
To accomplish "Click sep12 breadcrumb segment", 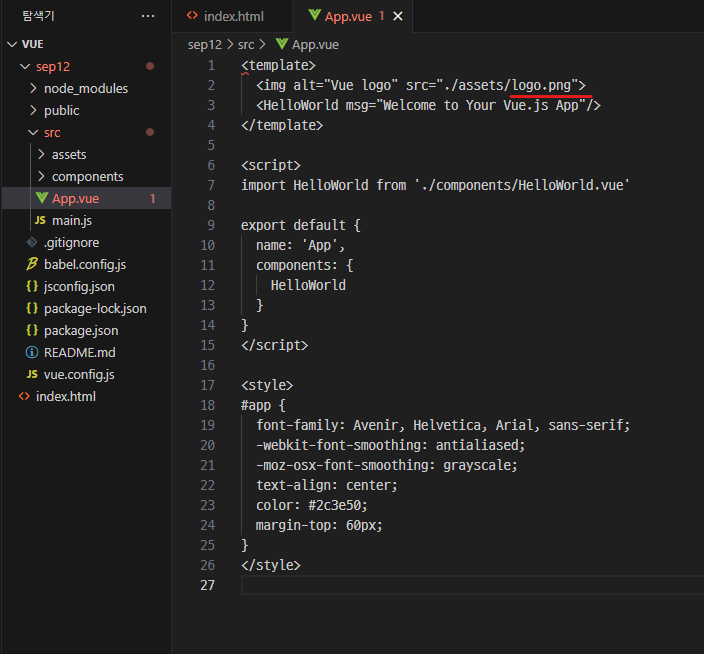I will tap(205, 45).
